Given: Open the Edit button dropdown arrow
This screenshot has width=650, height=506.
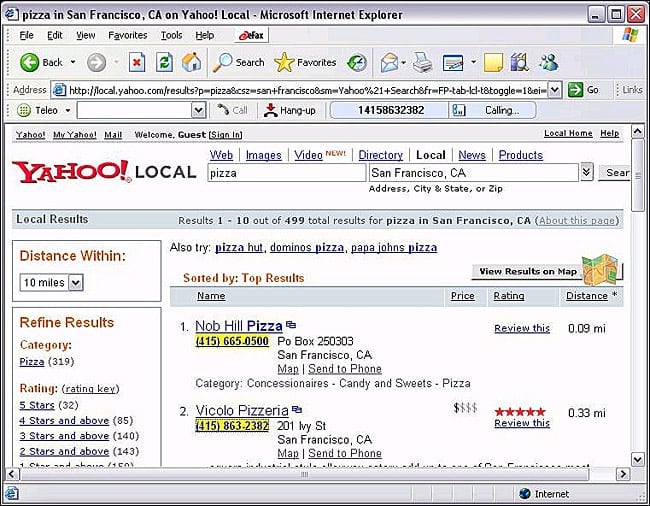Looking at the screenshot, I should point(473,63).
